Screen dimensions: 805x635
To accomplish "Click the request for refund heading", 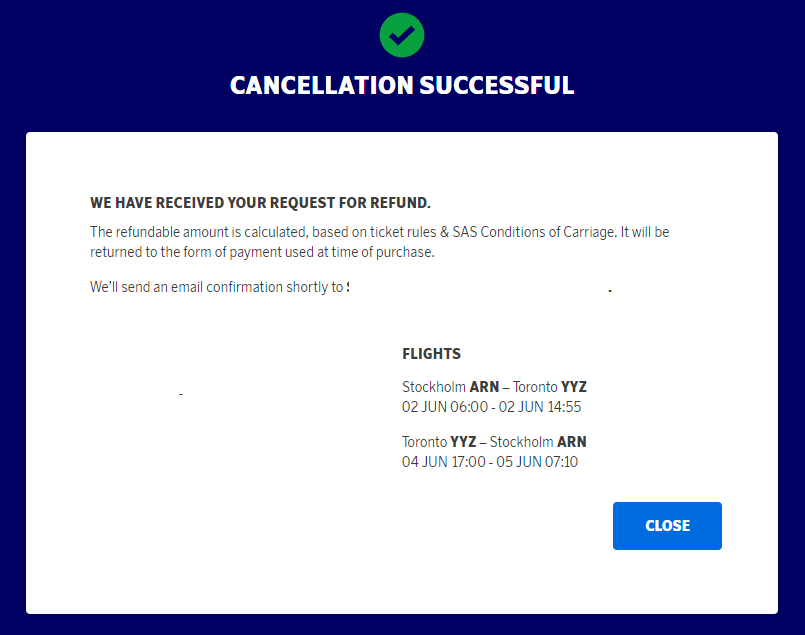I will pyautogui.click(x=260, y=203).
